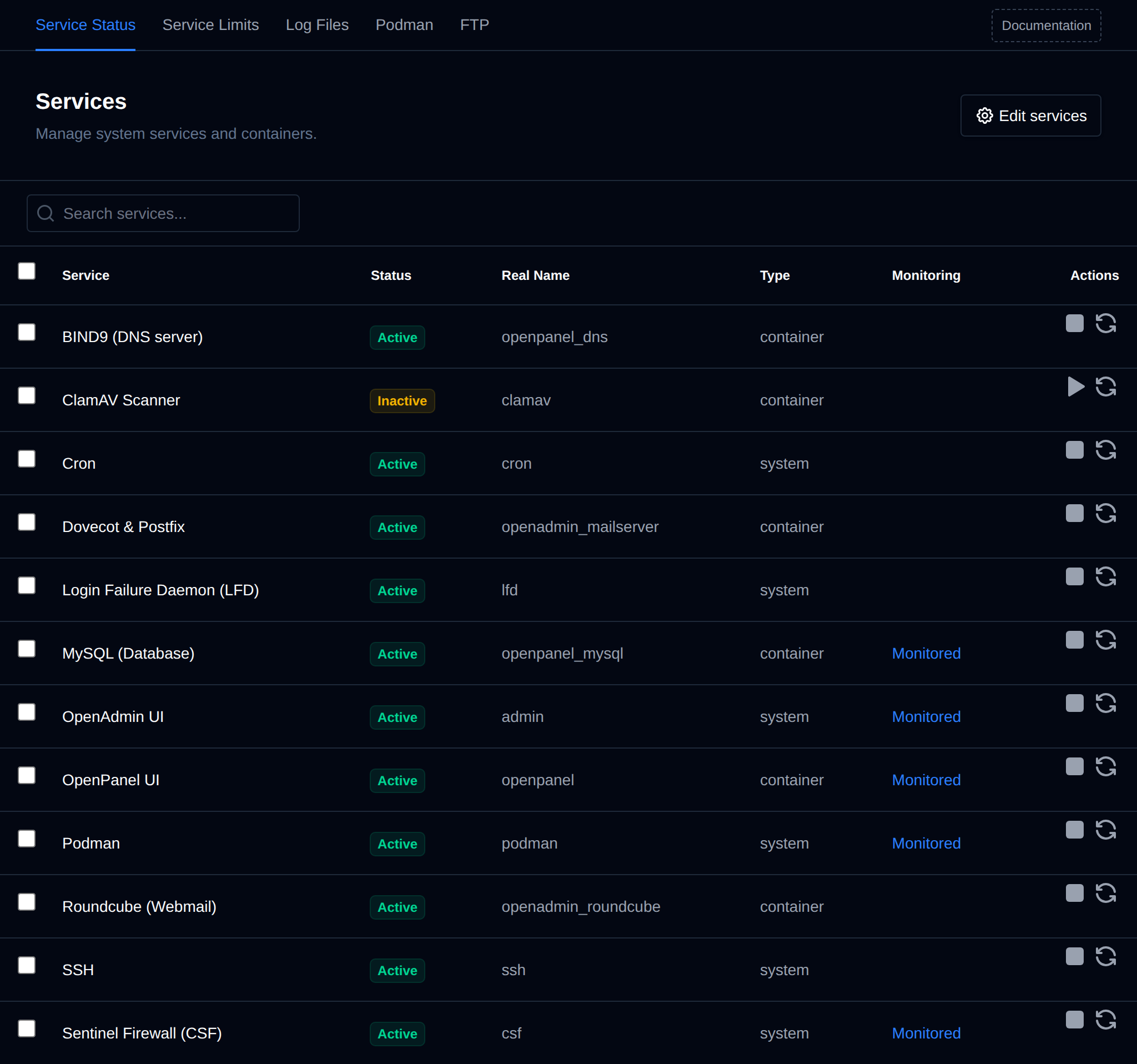Tick the MySQL (Database) row checkbox
The image size is (1137, 1064).
(26, 649)
